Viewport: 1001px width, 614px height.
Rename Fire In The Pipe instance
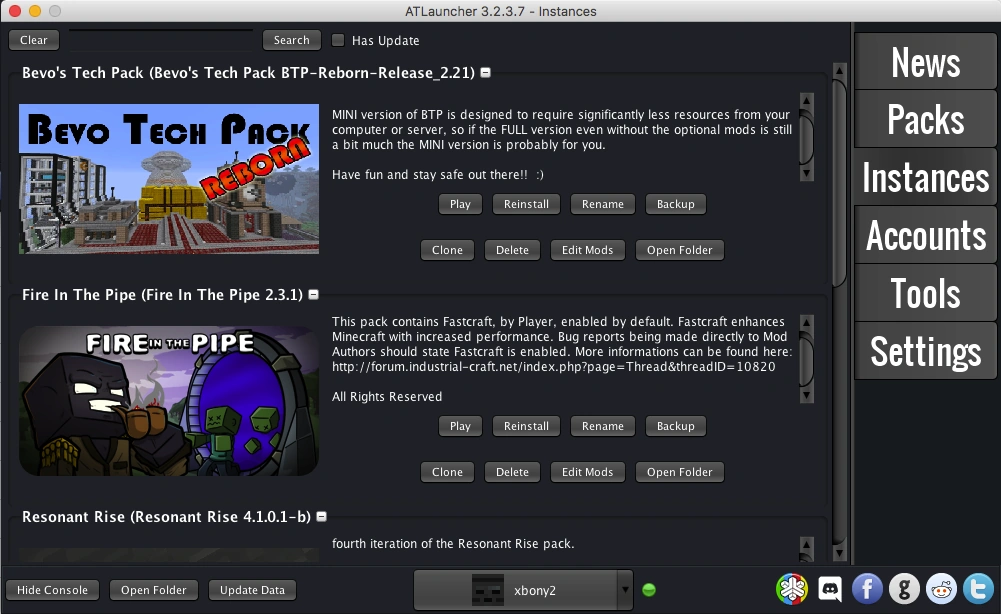click(x=603, y=426)
